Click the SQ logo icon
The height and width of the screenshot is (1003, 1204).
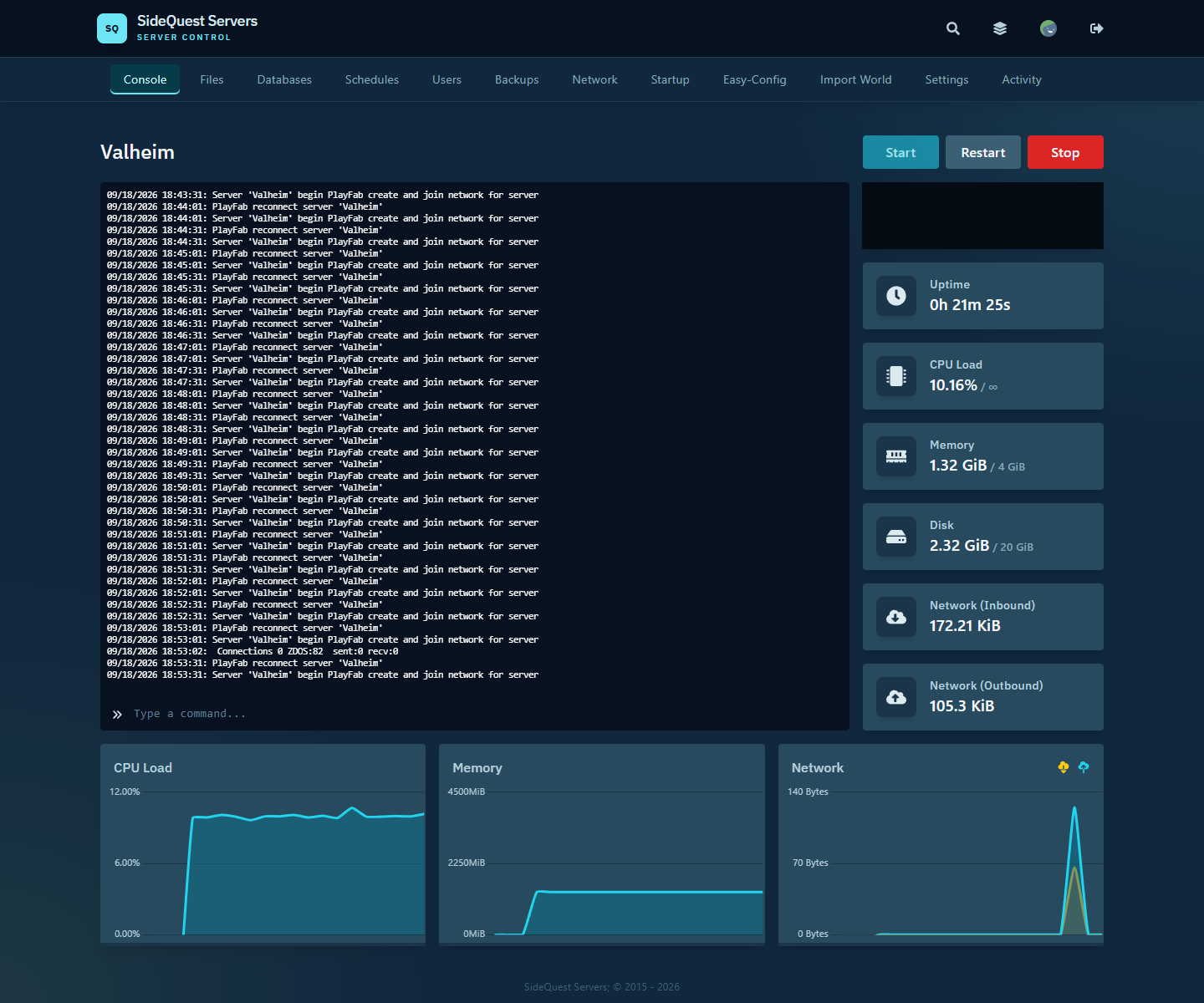coord(112,28)
